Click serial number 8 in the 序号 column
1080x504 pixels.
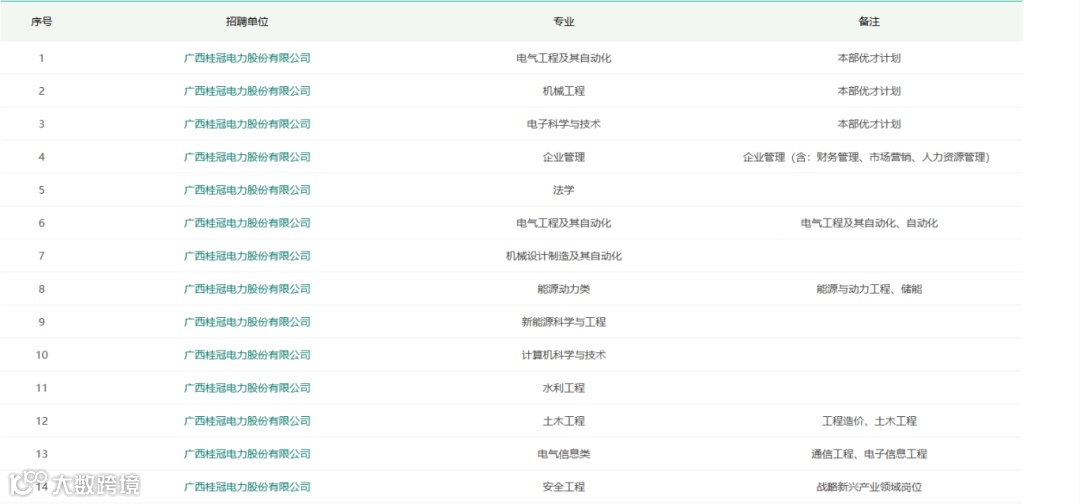pyautogui.click(x=41, y=289)
